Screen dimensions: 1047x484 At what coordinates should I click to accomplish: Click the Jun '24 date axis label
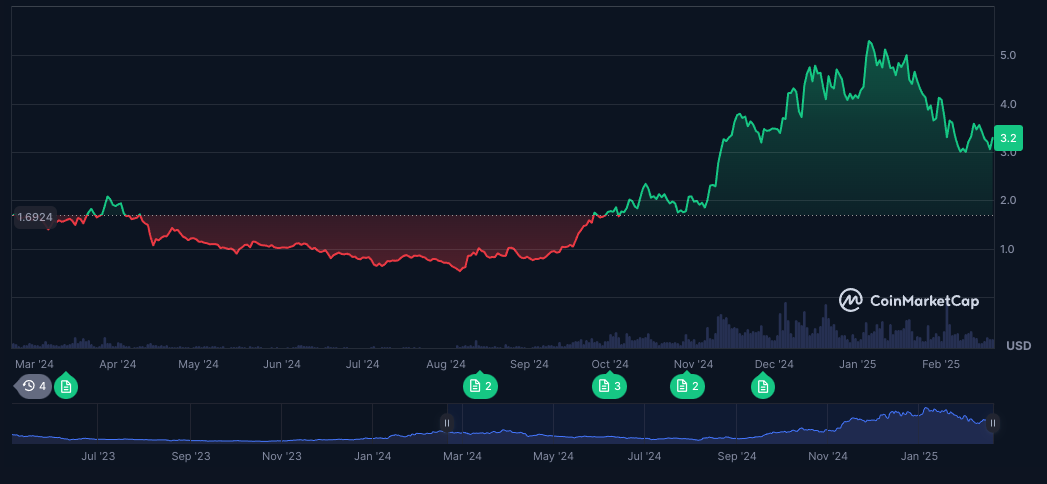pyautogui.click(x=282, y=365)
